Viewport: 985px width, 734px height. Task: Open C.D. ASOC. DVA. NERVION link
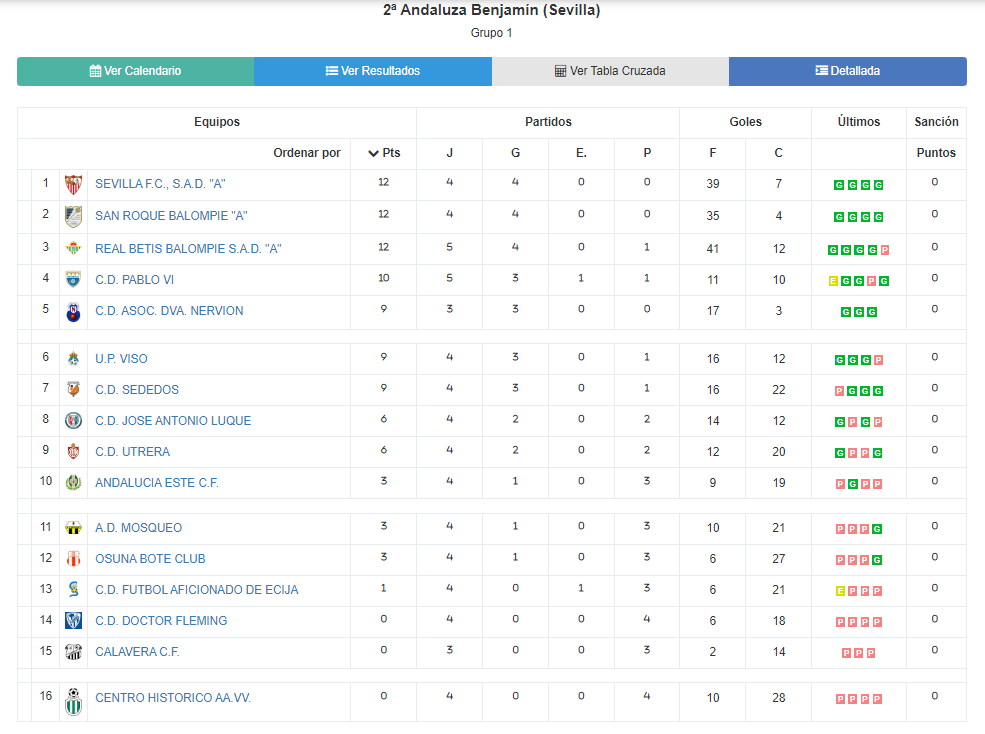[169, 310]
